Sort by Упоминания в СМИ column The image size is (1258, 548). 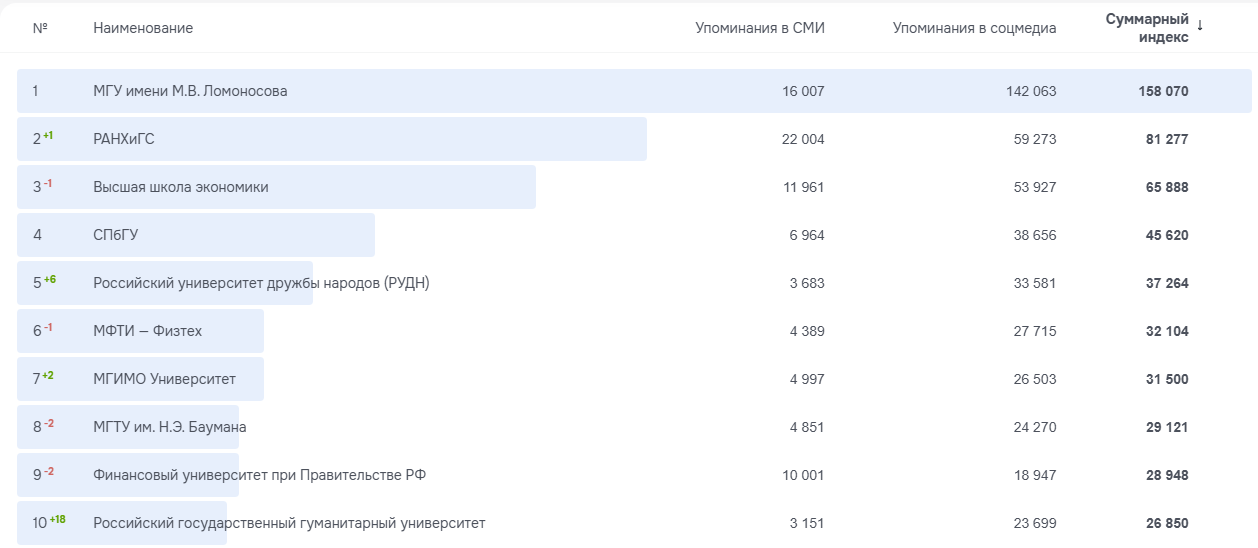759,28
